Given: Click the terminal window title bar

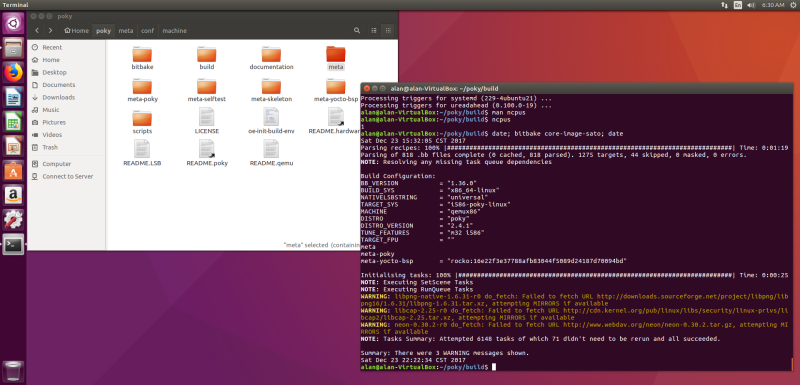Looking at the screenshot, I should (577, 88).
